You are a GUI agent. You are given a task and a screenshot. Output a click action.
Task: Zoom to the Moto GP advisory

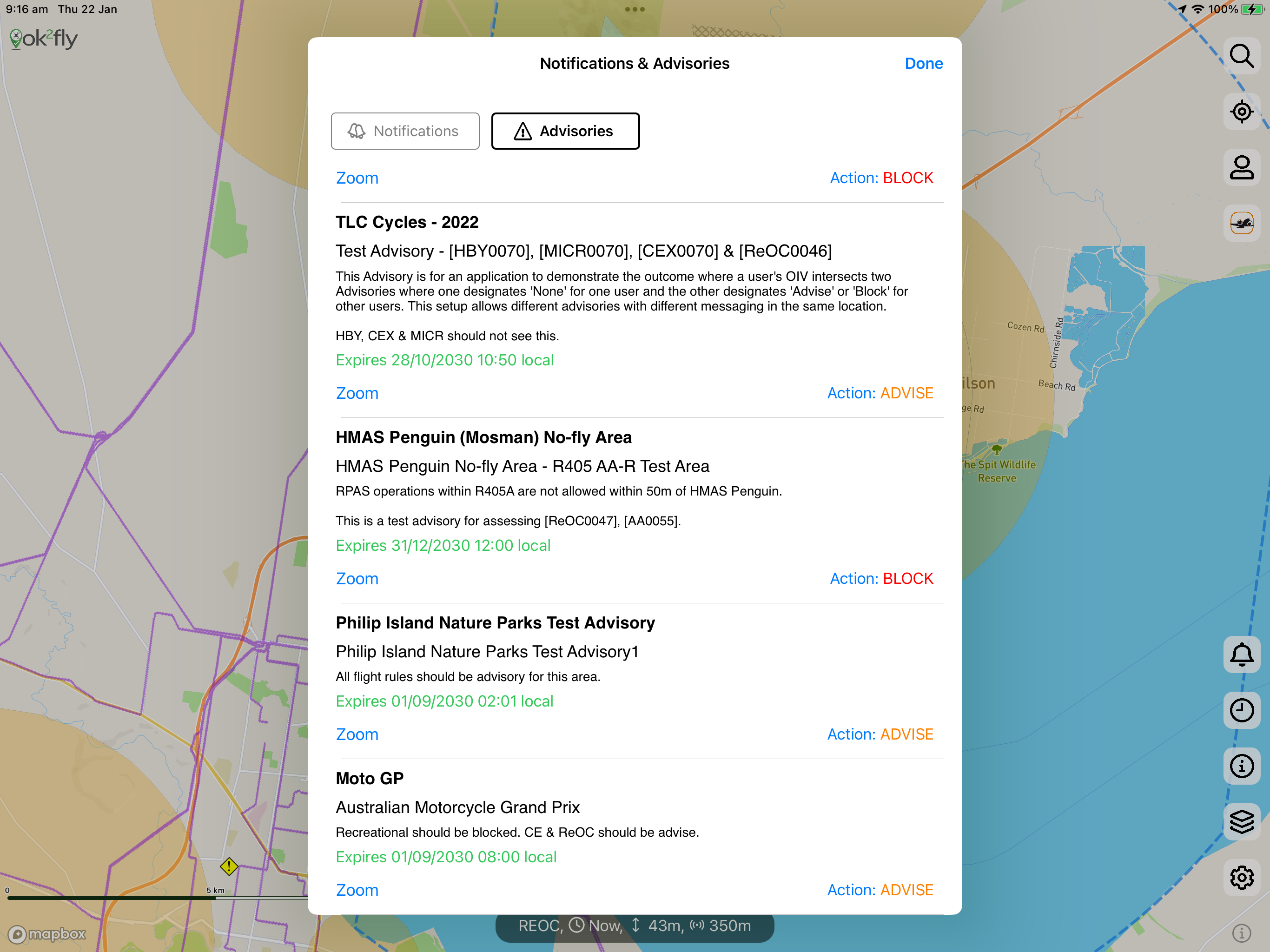(x=357, y=890)
